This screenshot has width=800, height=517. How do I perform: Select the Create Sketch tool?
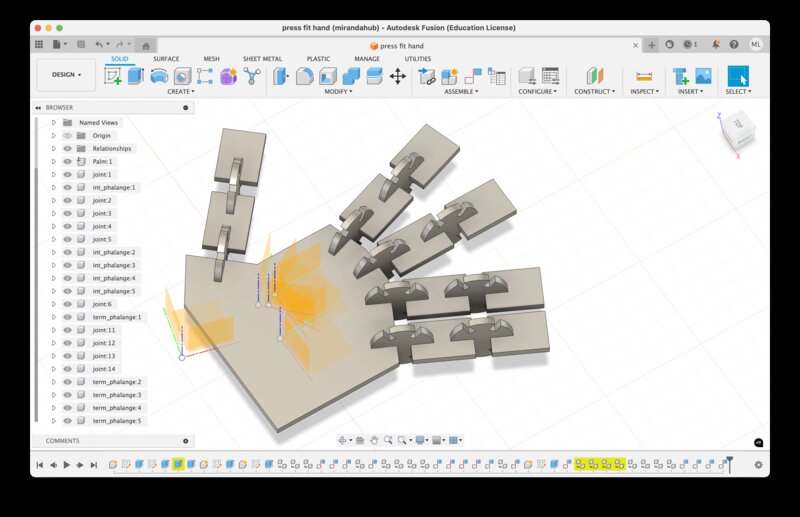113,76
